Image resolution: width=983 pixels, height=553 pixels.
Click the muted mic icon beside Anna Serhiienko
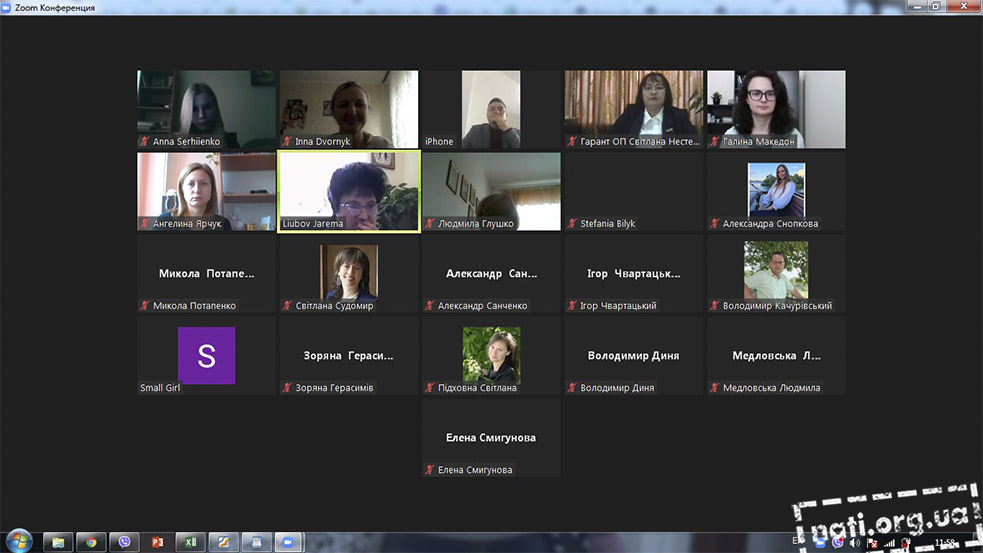[145, 142]
